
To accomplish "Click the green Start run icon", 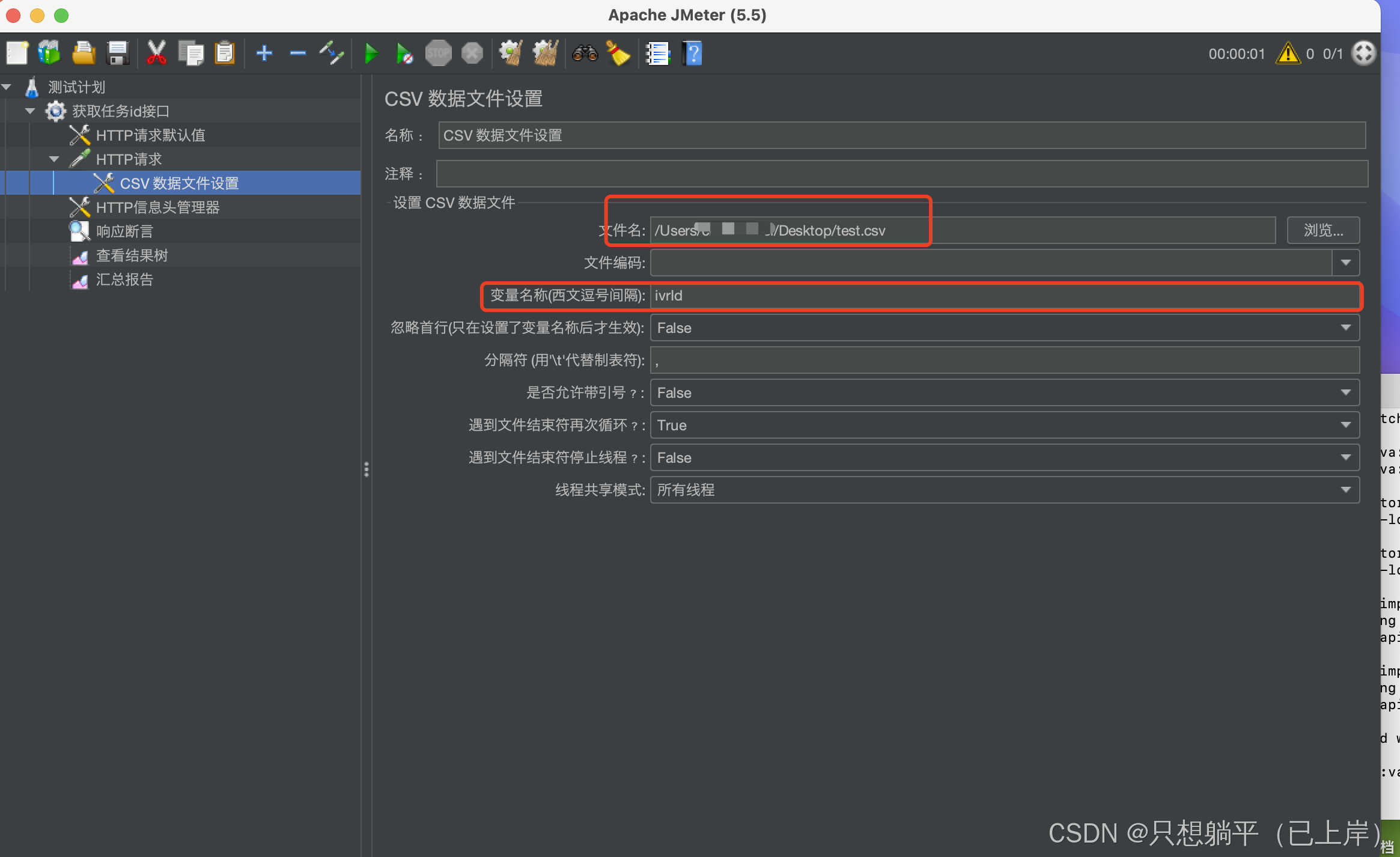I will pyautogui.click(x=371, y=54).
